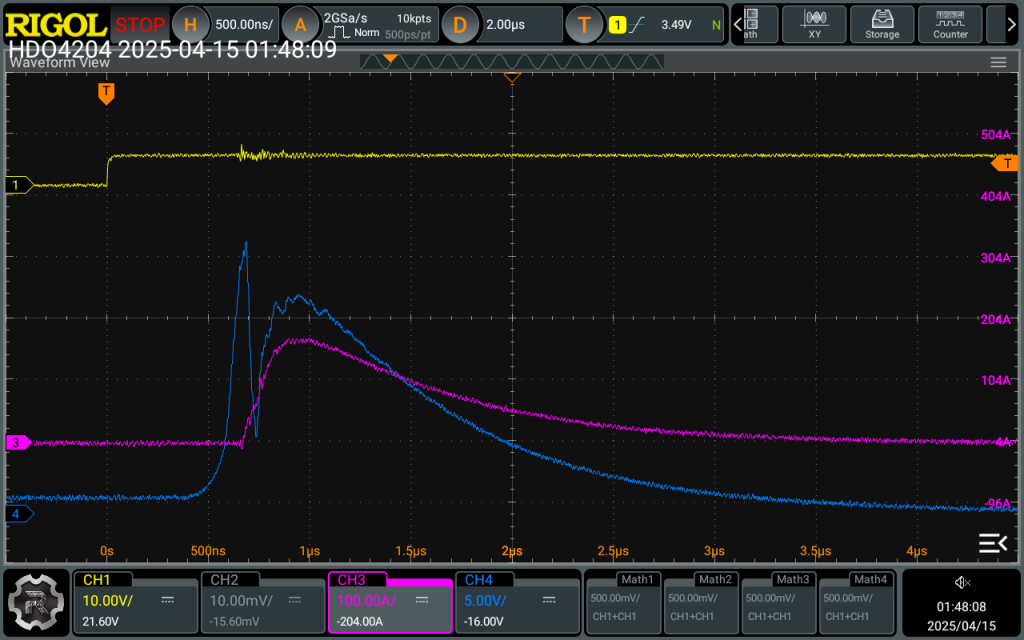Open the Counter tool
The image size is (1024, 640).
950,25
